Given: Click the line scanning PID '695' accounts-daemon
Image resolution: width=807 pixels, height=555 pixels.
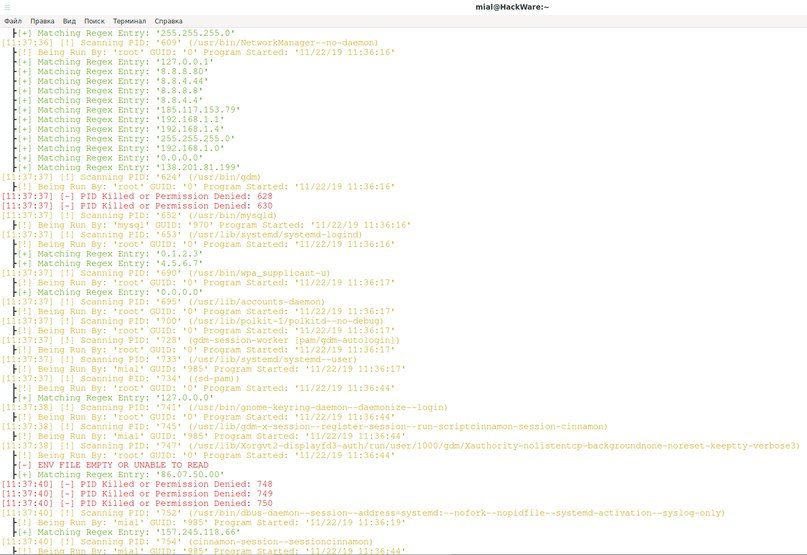Looking at the screenshot, I should pos(163,302).
